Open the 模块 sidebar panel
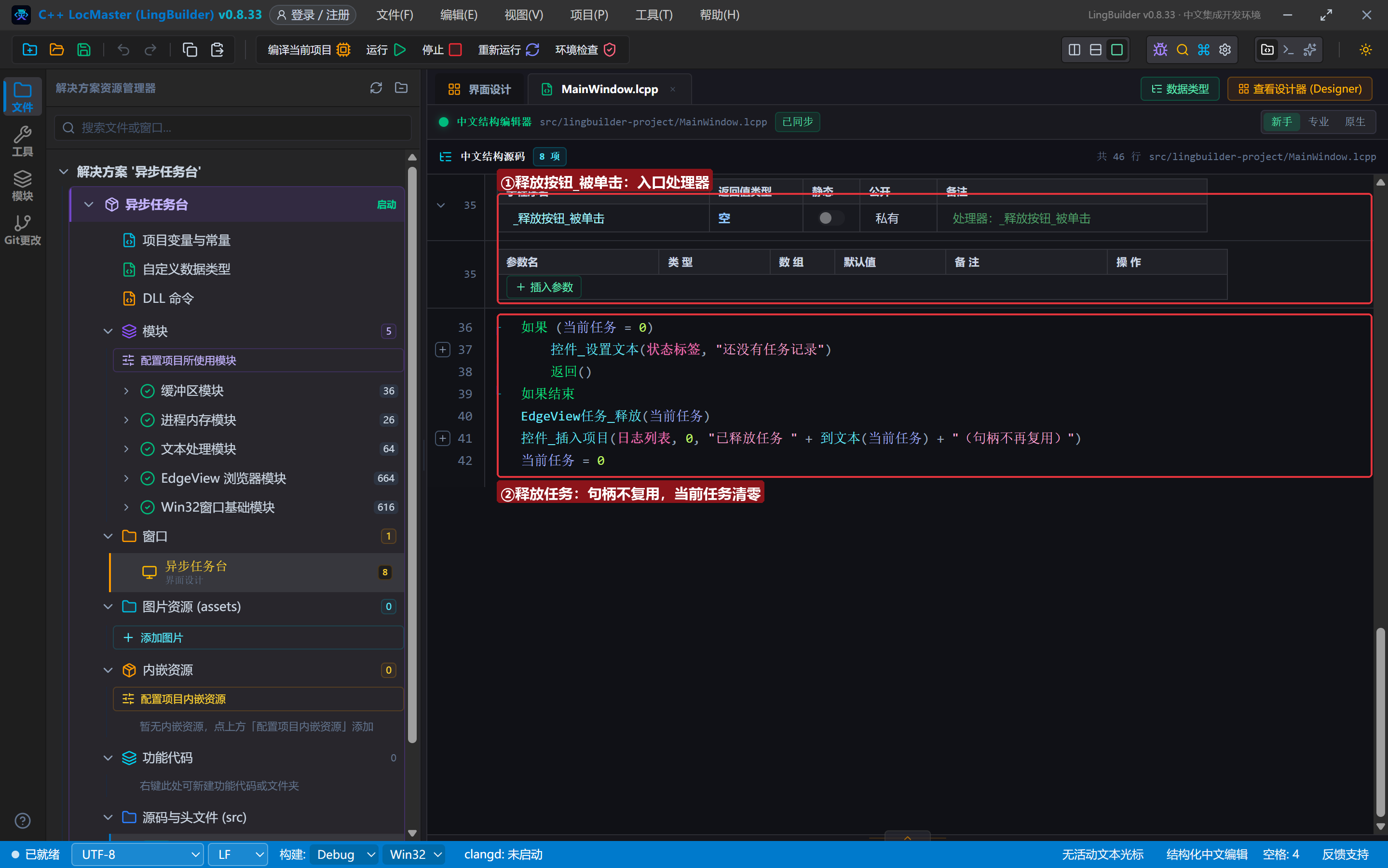1388x868 pixels. coord(22,186)
